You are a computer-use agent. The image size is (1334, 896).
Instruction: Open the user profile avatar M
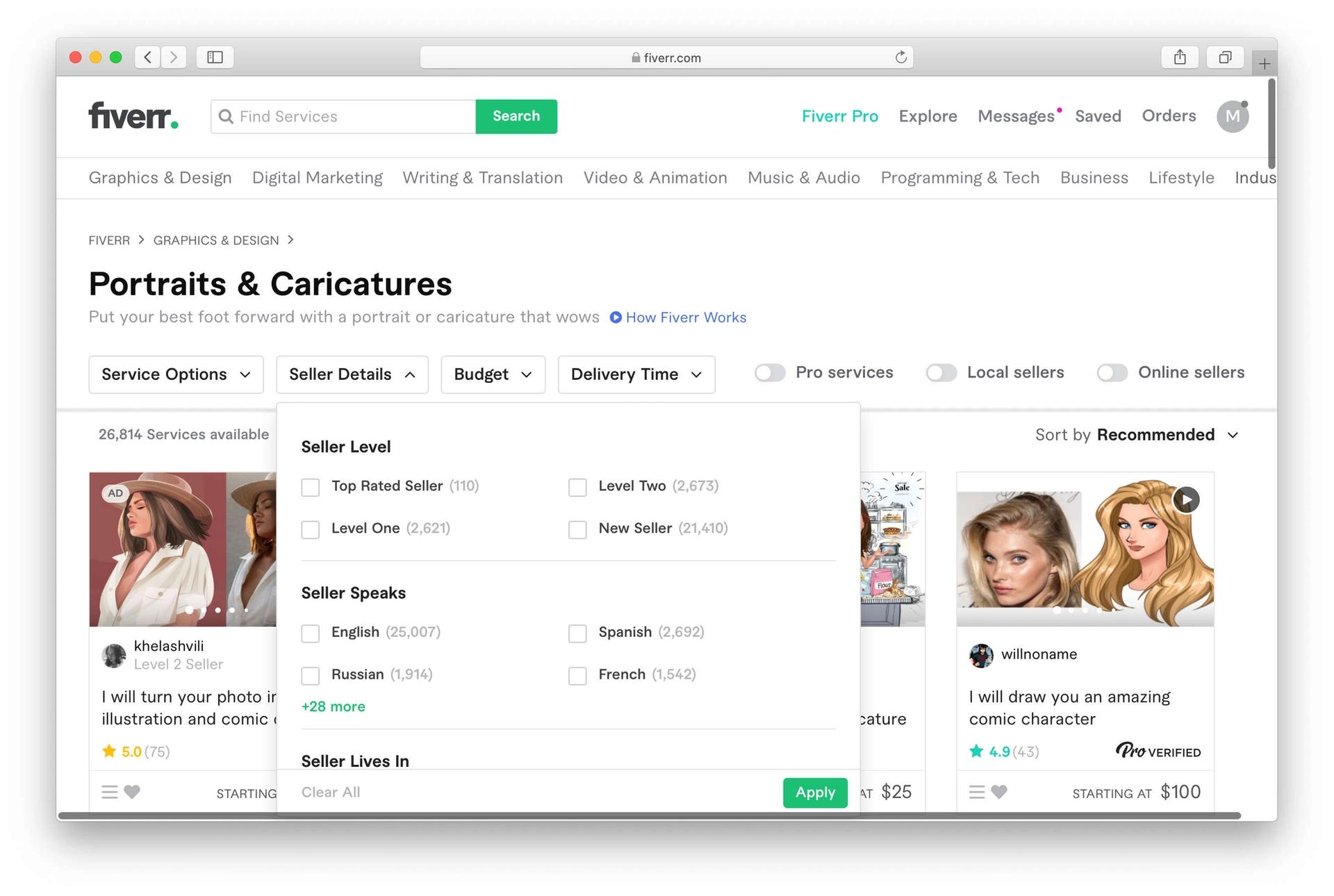1233,116
